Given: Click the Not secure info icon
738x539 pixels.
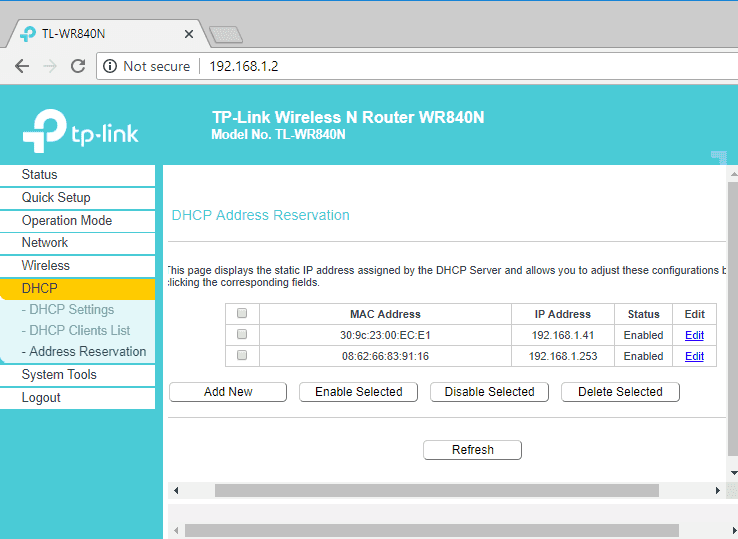Looking at the screenshot, I should pos(110,66).
